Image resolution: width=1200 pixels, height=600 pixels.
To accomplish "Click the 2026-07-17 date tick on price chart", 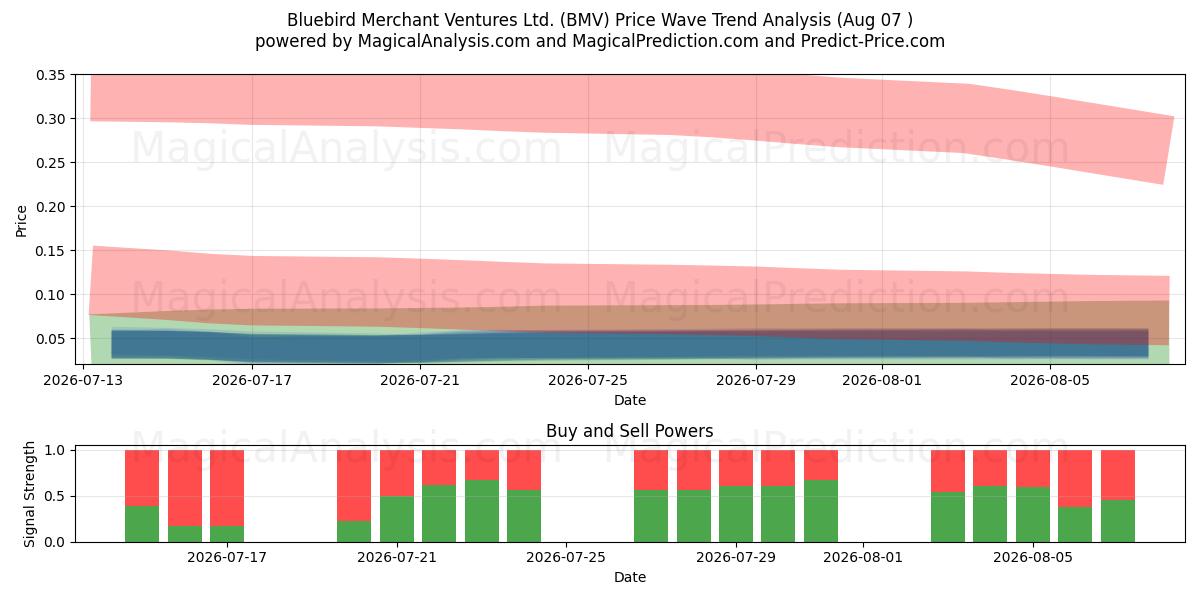I will coord(252,380).
